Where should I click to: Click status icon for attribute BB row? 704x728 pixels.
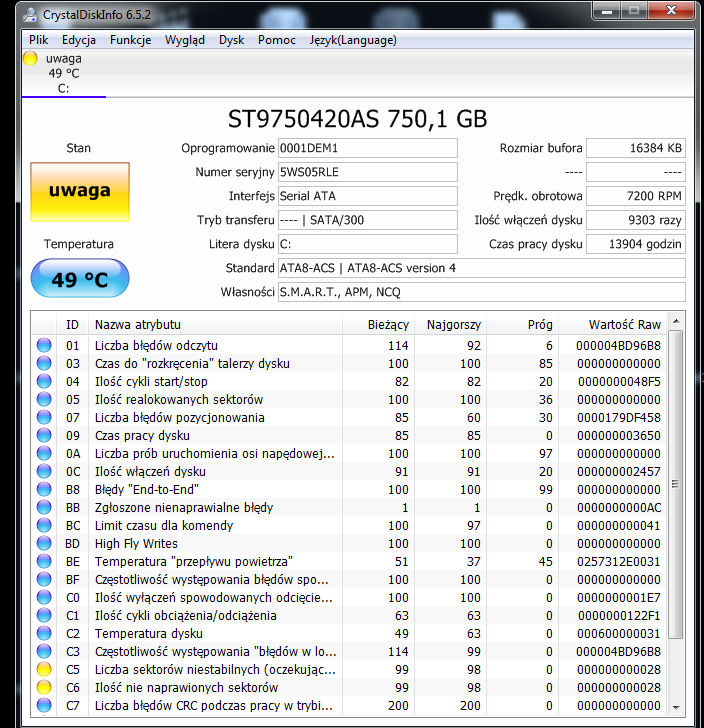tap(44, 507)
